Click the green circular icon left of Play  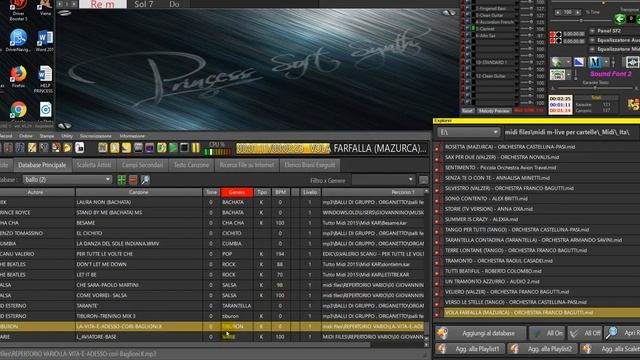point(162,147)
